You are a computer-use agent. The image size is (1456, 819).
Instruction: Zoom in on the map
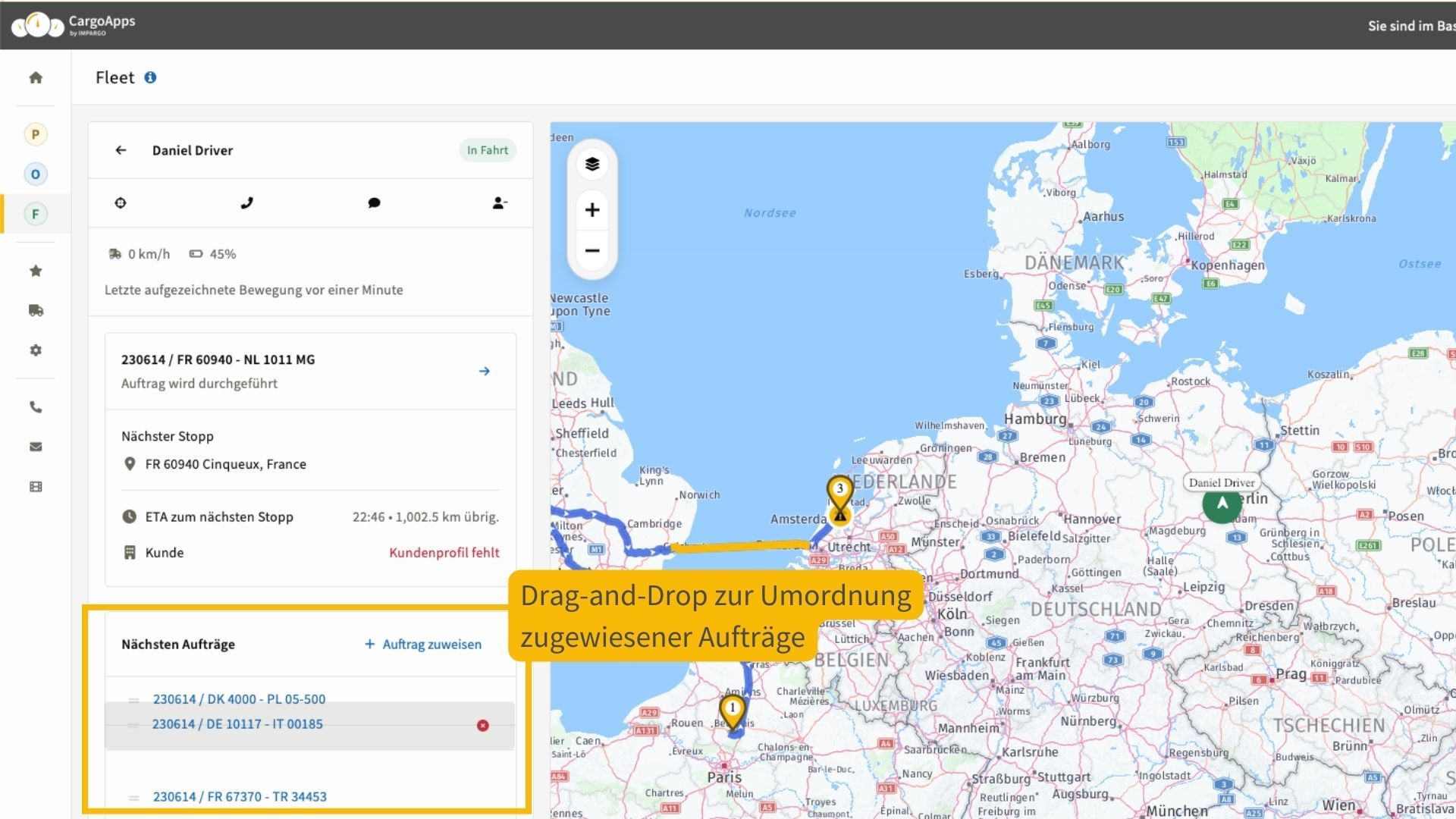(592, 210)
